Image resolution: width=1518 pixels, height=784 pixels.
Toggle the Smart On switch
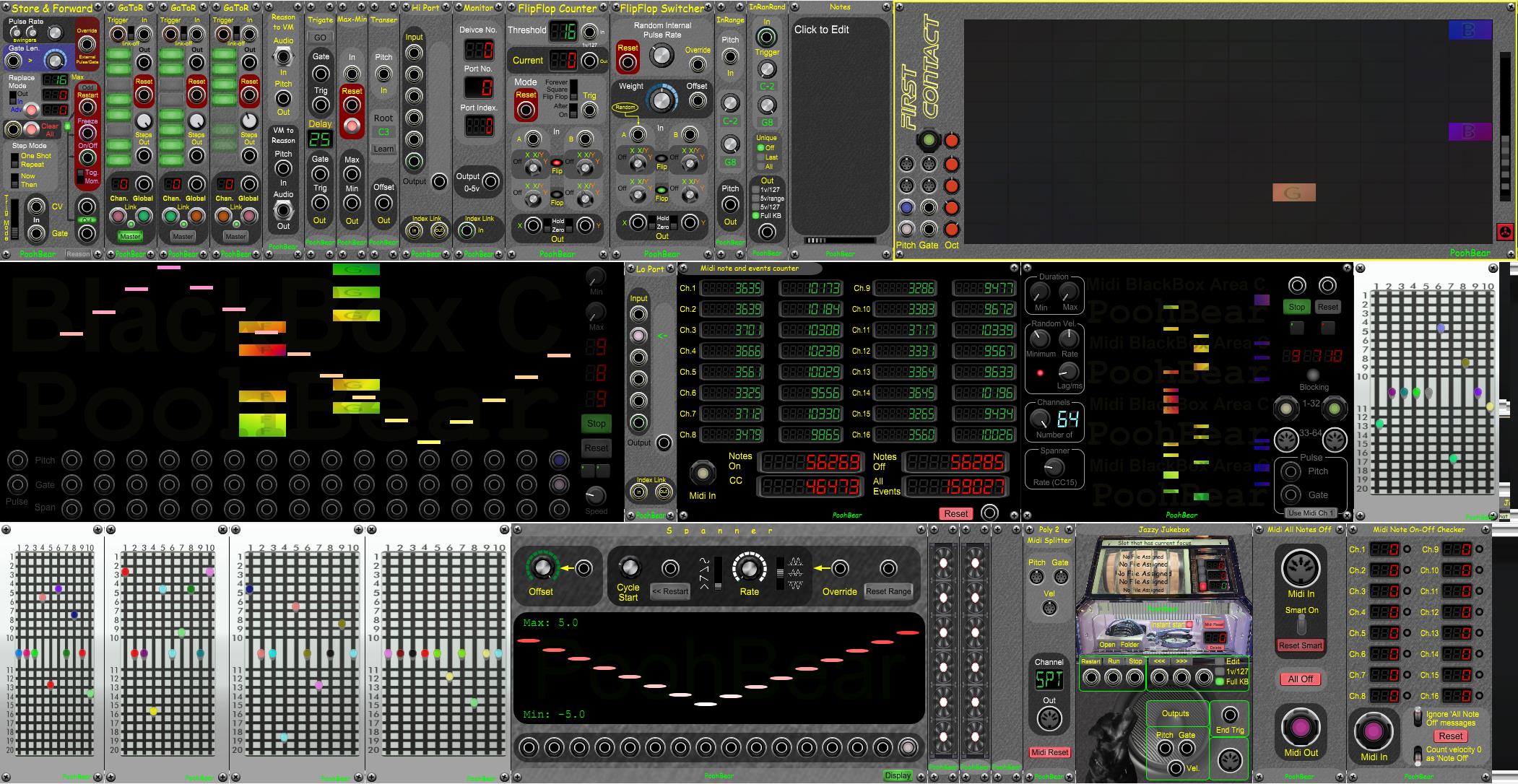click(1301, 624)
